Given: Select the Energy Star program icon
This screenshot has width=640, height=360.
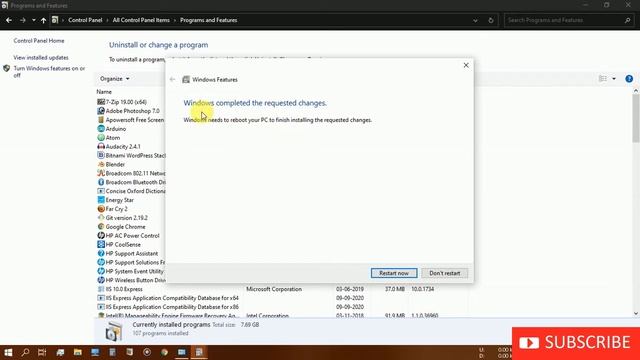Looking at the screenshot, I should pyautogui.click(x=101, y=200).
